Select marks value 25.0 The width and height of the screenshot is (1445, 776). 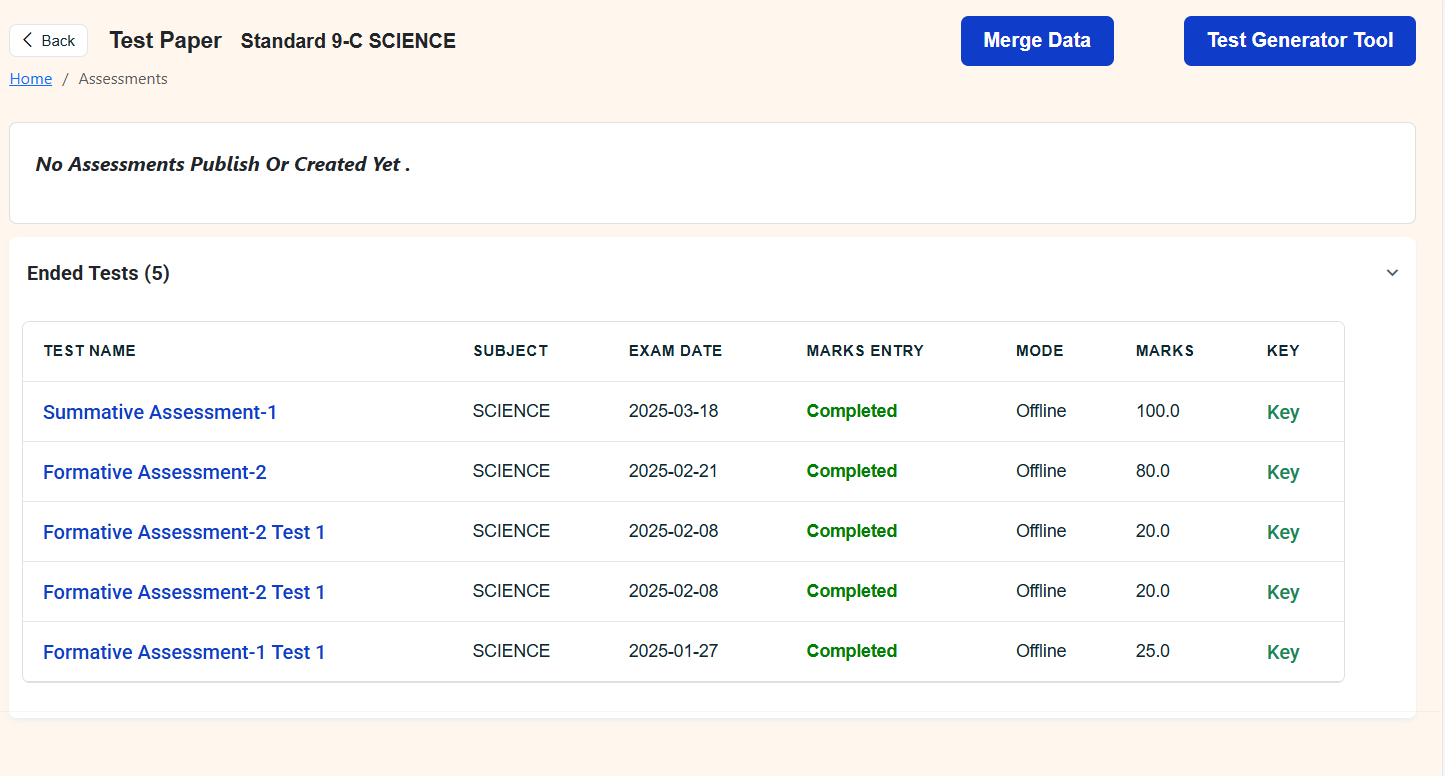tap(1153, 651)
